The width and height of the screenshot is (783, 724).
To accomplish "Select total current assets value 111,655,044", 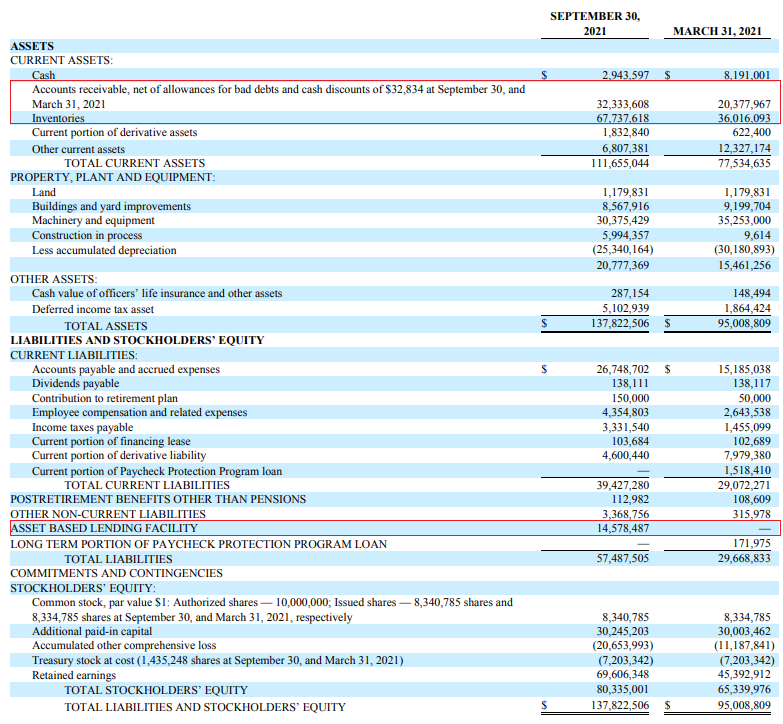I will click(620, 163).
